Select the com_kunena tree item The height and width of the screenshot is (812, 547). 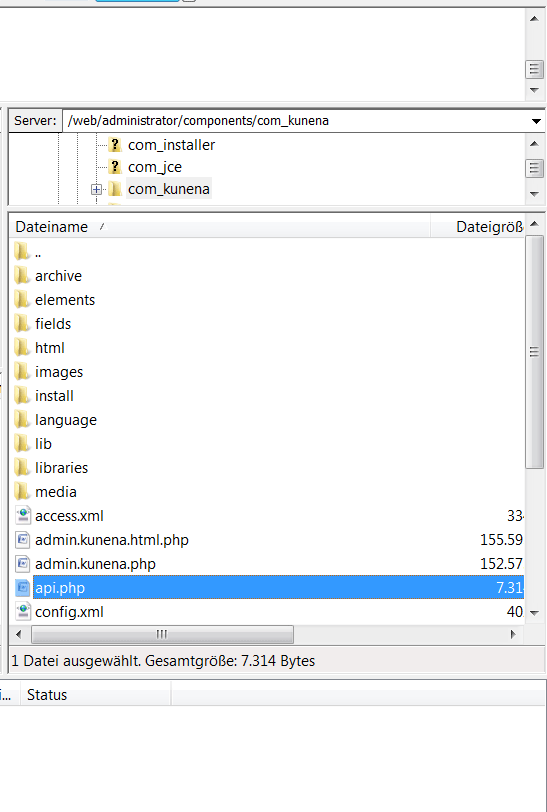[168, 189]
